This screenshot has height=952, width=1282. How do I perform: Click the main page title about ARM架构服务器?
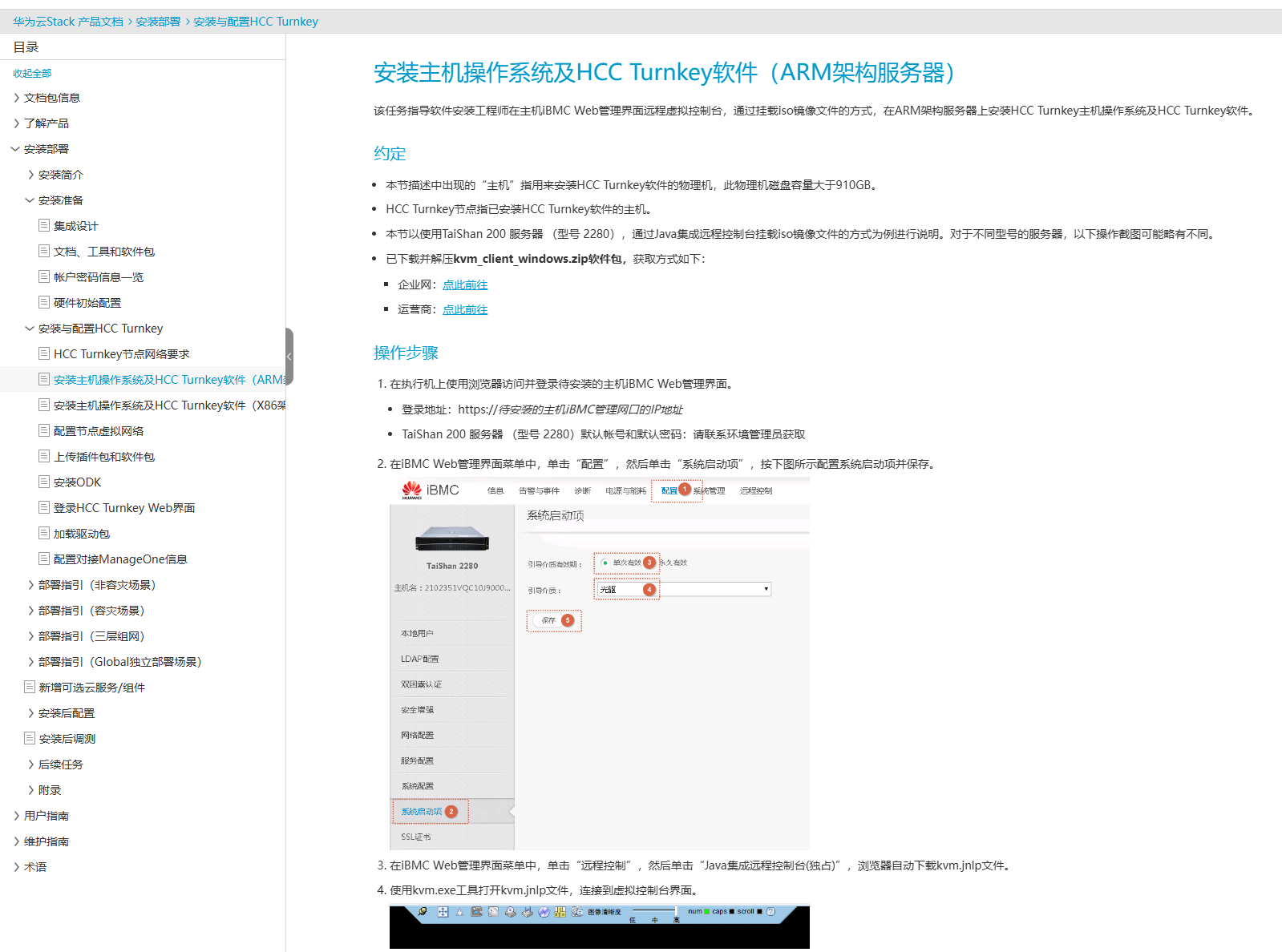pyautogui.click(x=665, y=73)
